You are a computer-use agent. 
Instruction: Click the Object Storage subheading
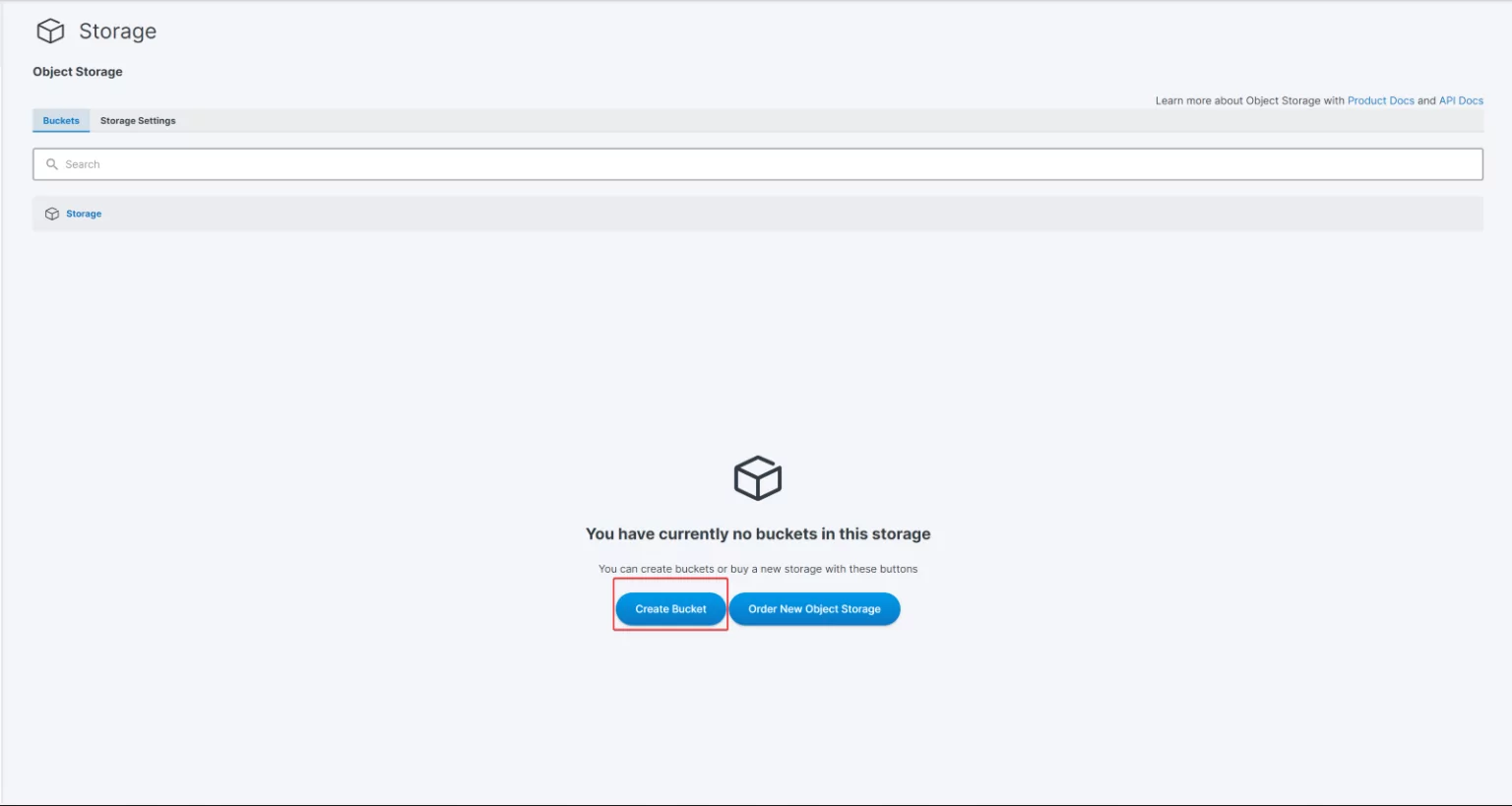click(78, 72)
